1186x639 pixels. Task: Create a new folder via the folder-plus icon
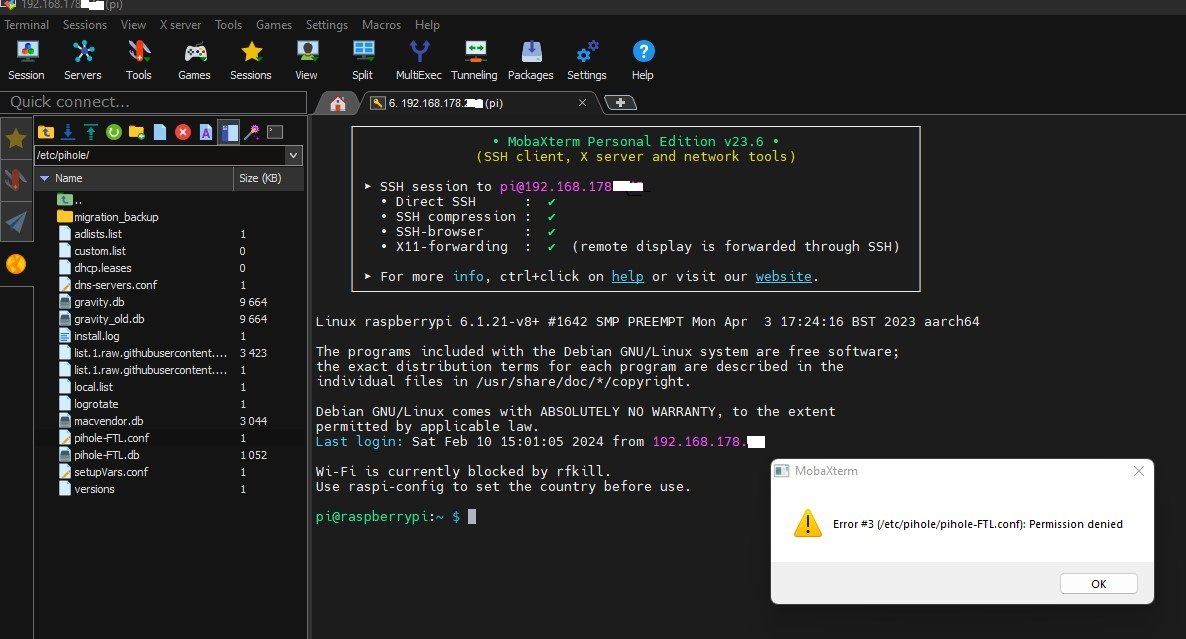[137, 132]
